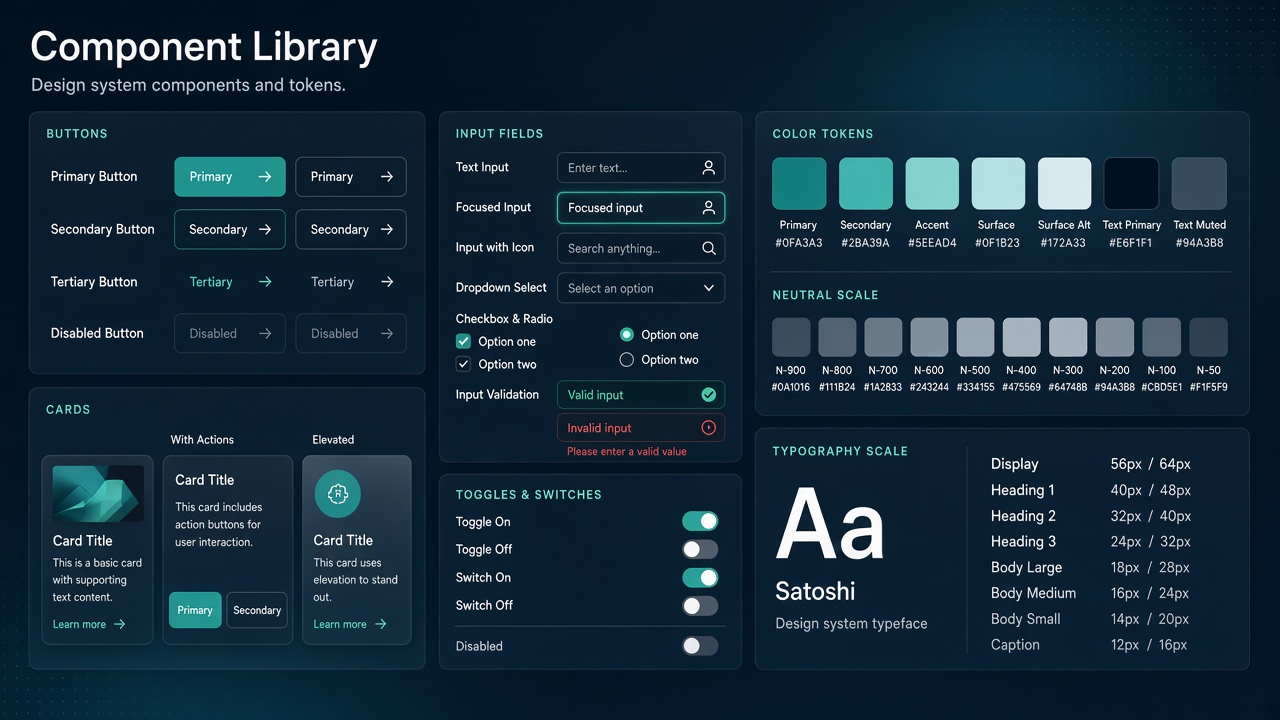
Task: Click the Secondary button in the With Actions card
Action: pyautogui.click(x=257, y=610)
